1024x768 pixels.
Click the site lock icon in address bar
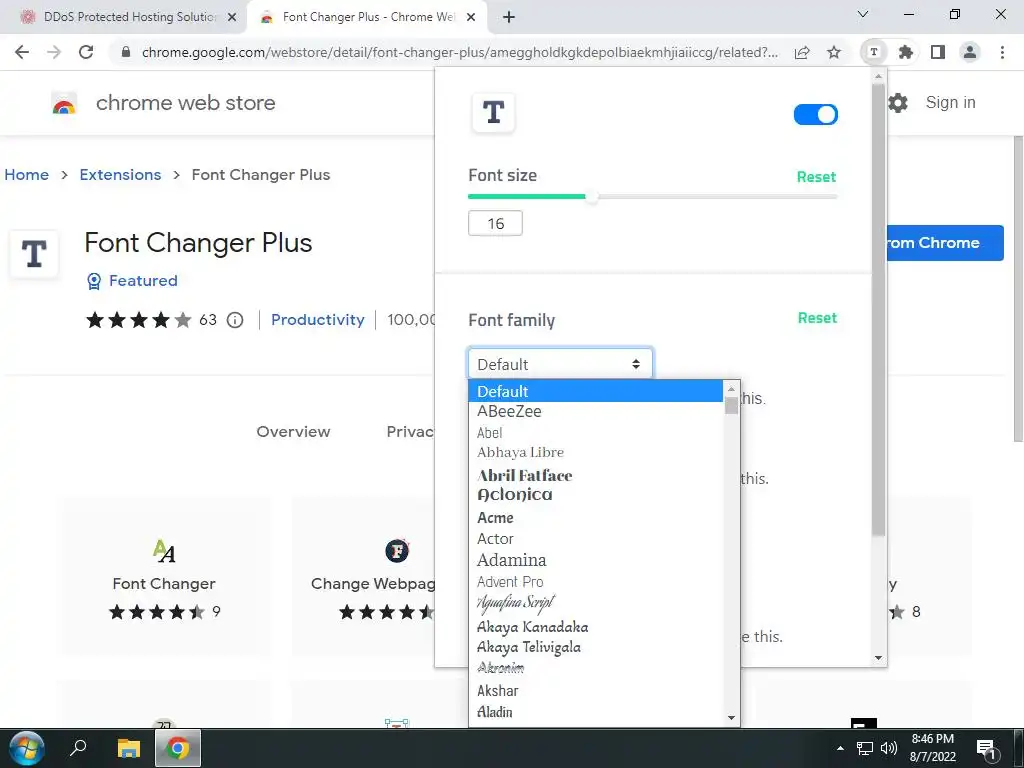[x=127, y=52]
